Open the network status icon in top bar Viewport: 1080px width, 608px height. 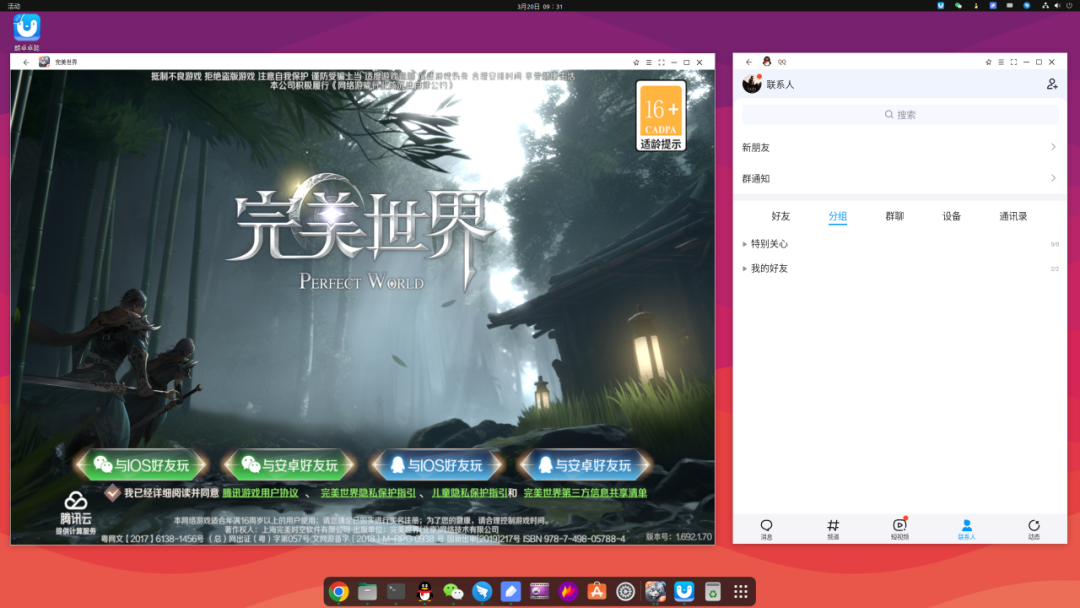pos(1046,6)
